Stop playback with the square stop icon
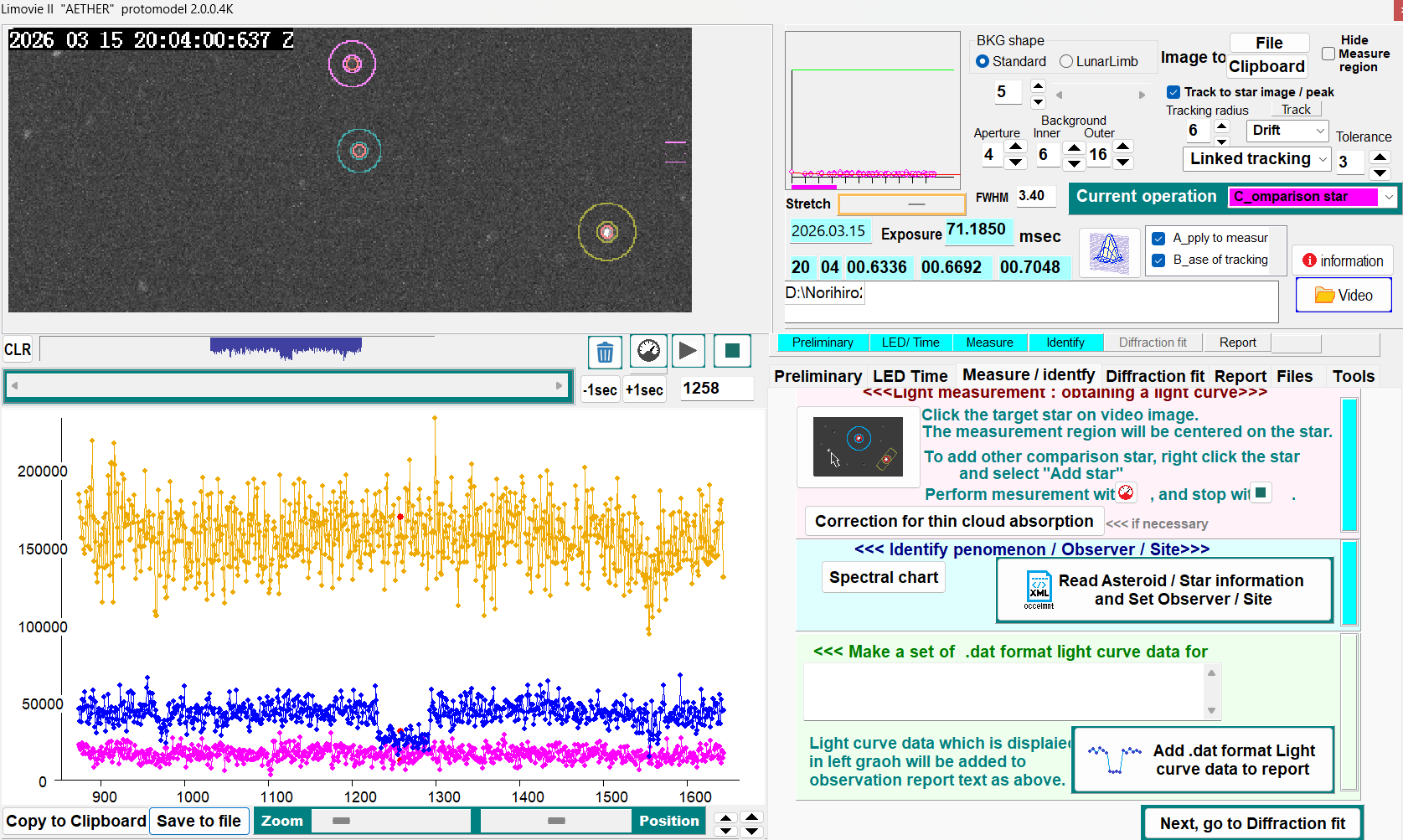 click(731, 351)
